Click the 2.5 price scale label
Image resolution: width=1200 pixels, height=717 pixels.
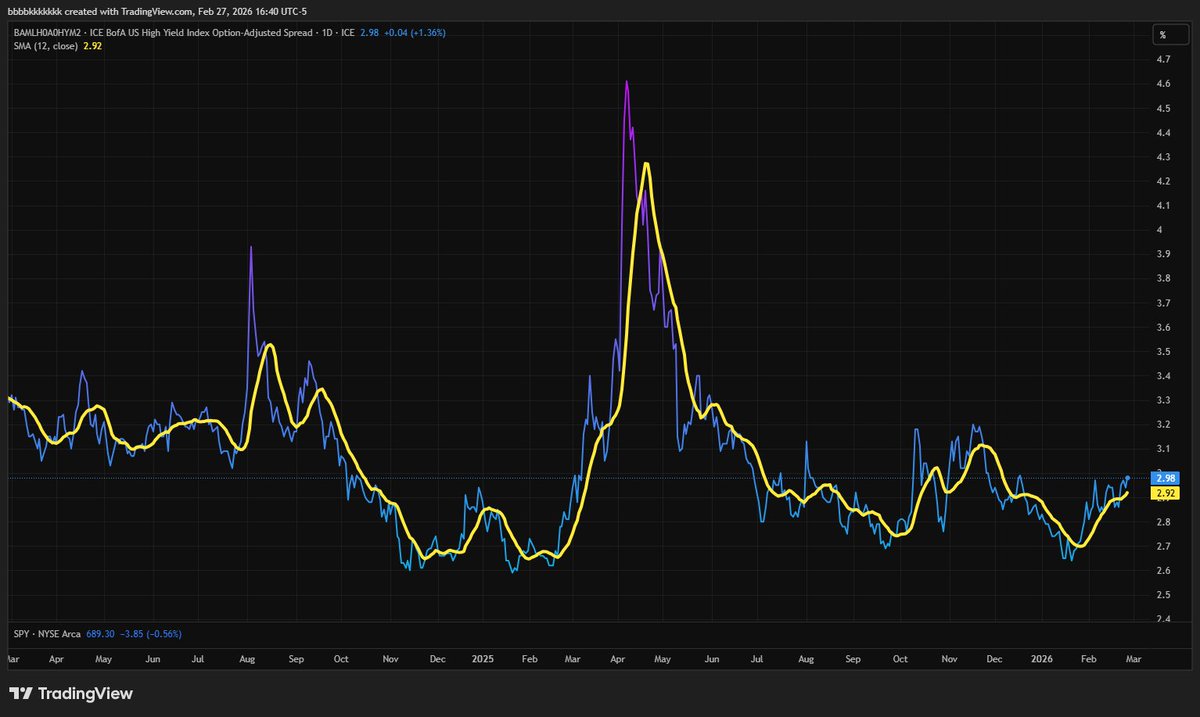pos(1163,596)
